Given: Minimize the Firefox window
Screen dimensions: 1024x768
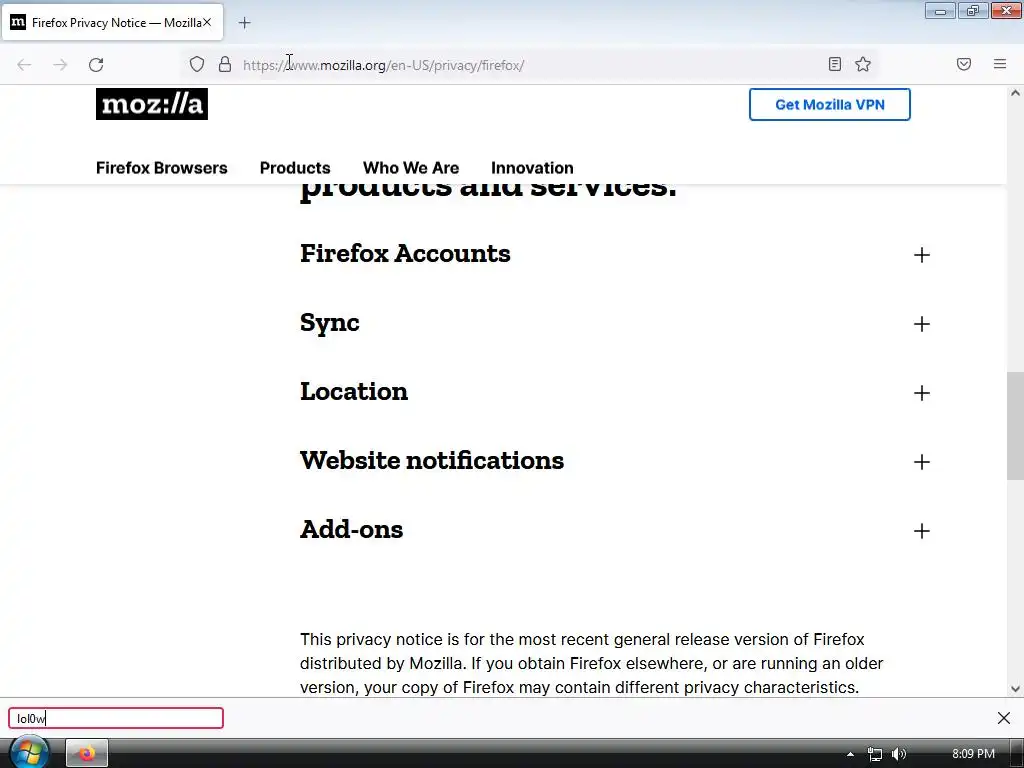Looking at the screenshot, I should tap(940, 11).
